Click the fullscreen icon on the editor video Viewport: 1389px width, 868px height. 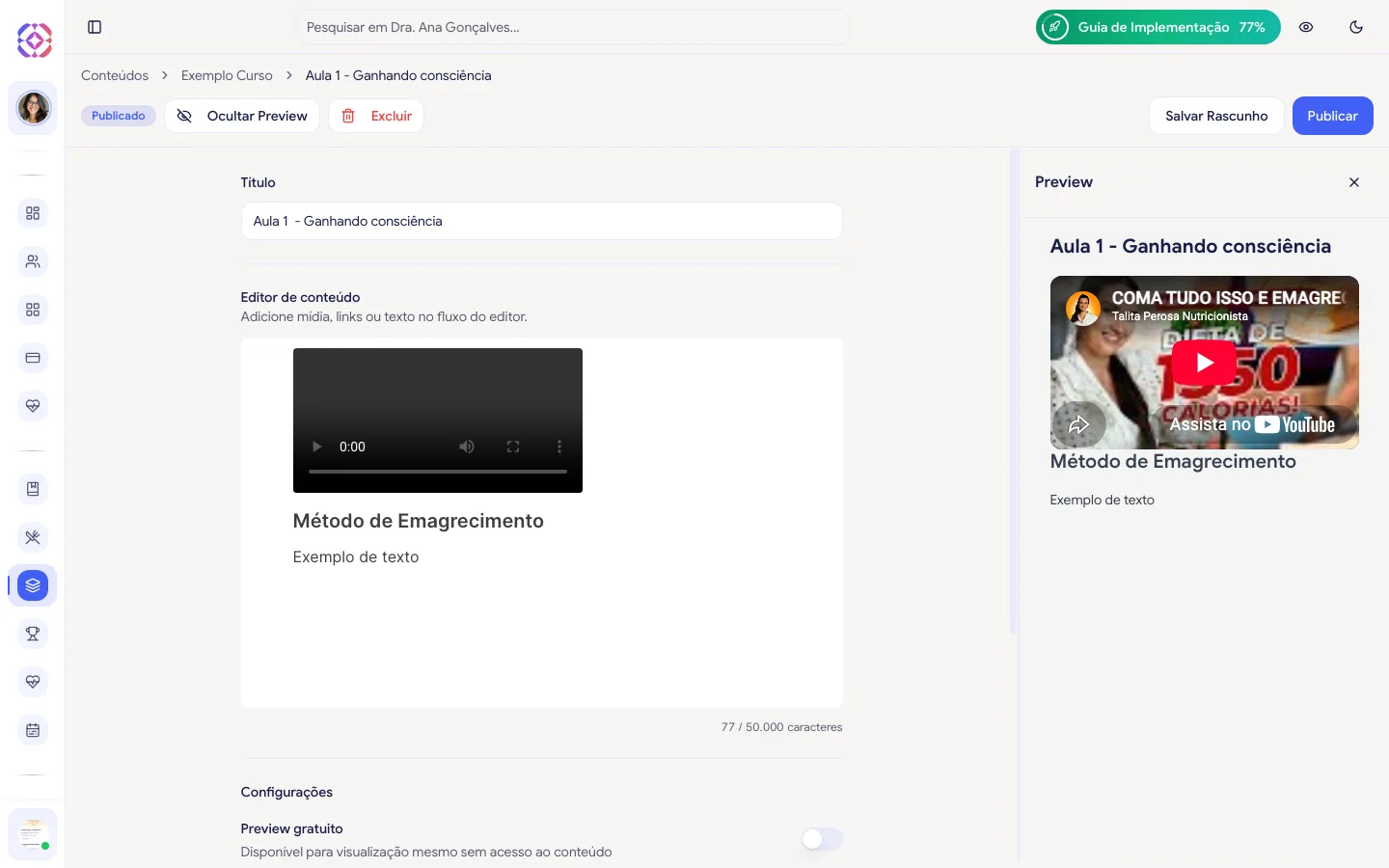click(x=513, y=447)
